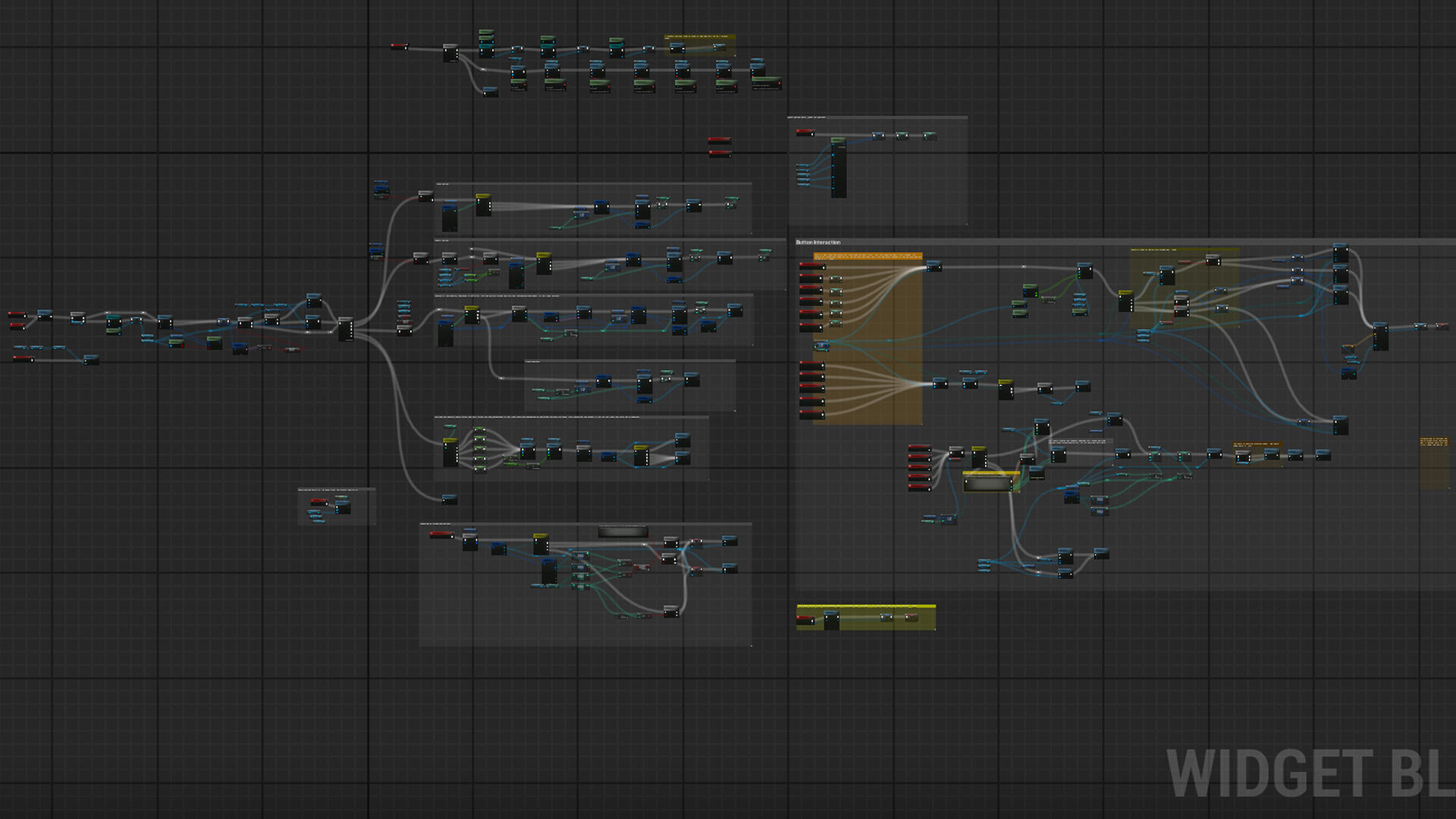Select the wide dark gray node atop the bottom comment group
The width and height of the screenshot is (1456, 819).
coord(623,531)
